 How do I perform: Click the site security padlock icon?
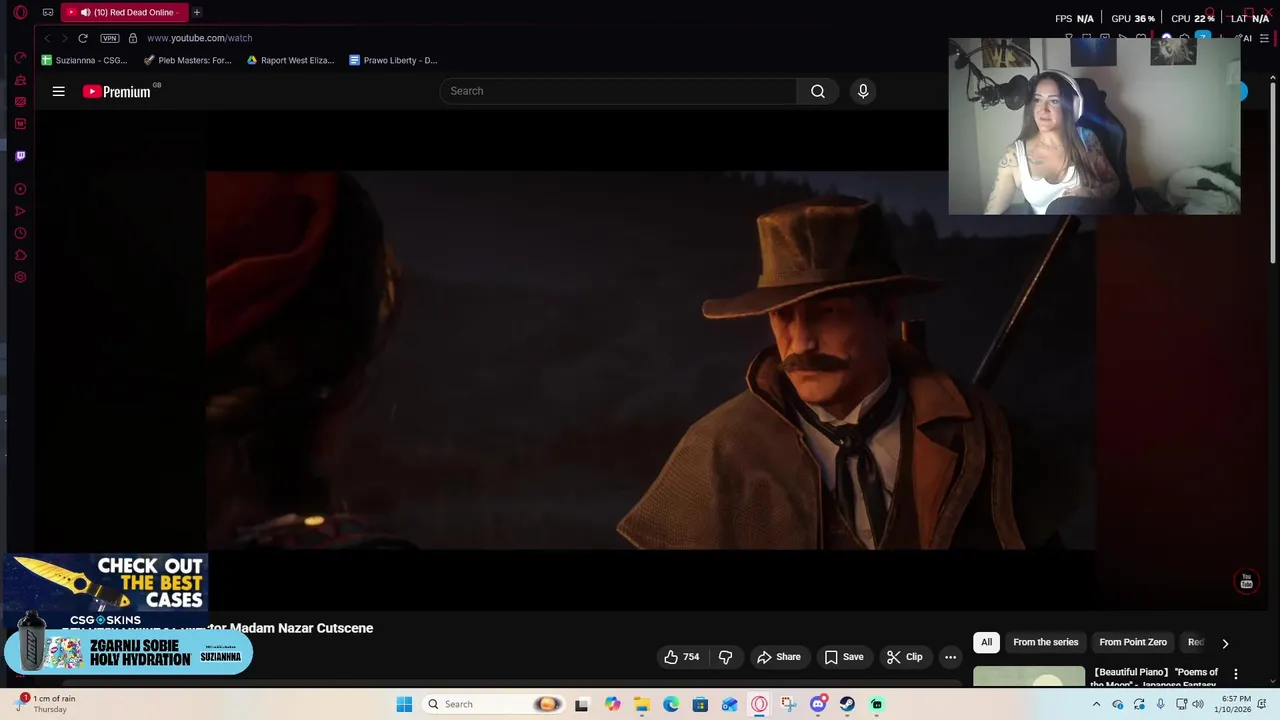pyautogui.click(x=132, y=38)
